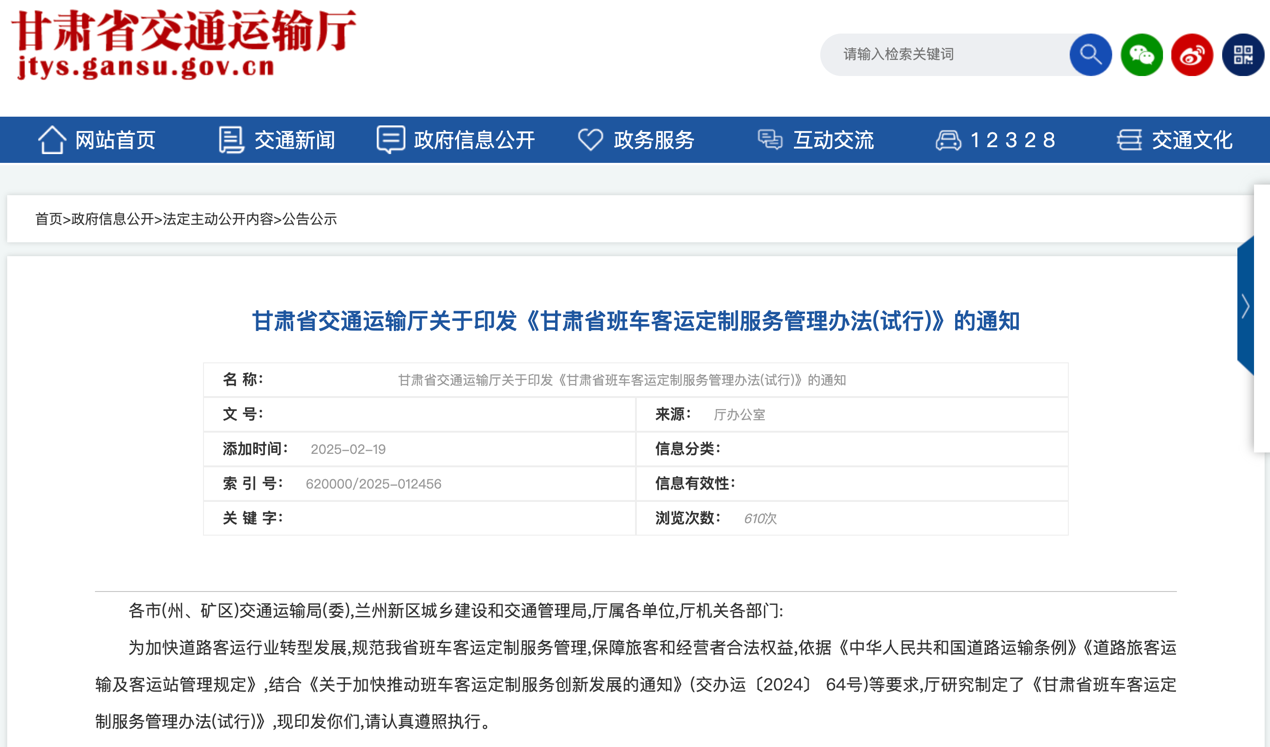The height and width of the screenshot is (747, 1270).
Task: Show the QR code icon
Action: click(x=1243, y=55)
